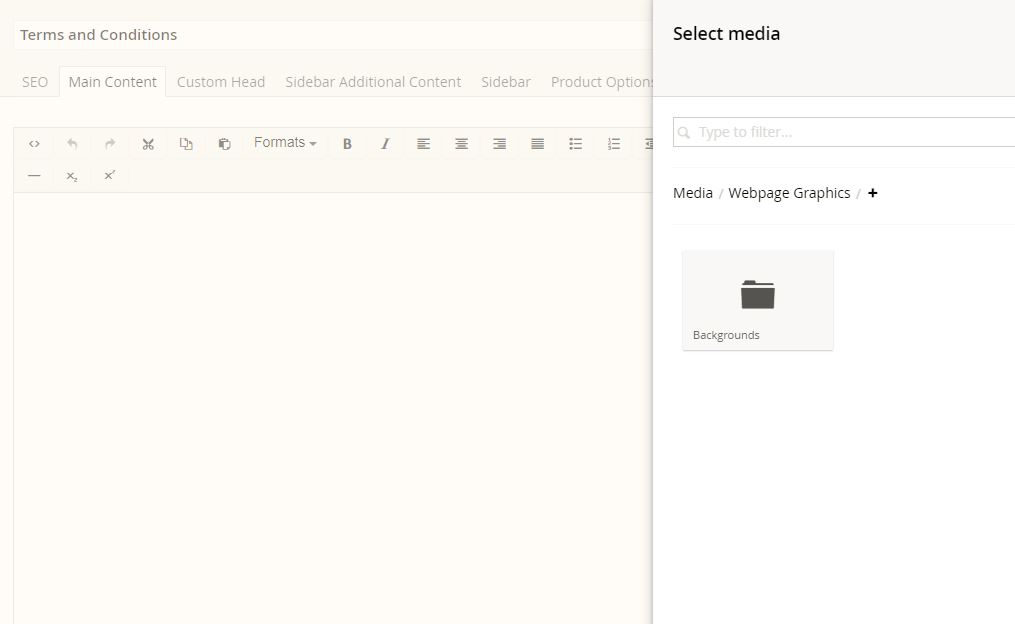The height and width of the screenshot is (624, 1015).
Task: Apply superscript formatting
Action: [110, 175]
